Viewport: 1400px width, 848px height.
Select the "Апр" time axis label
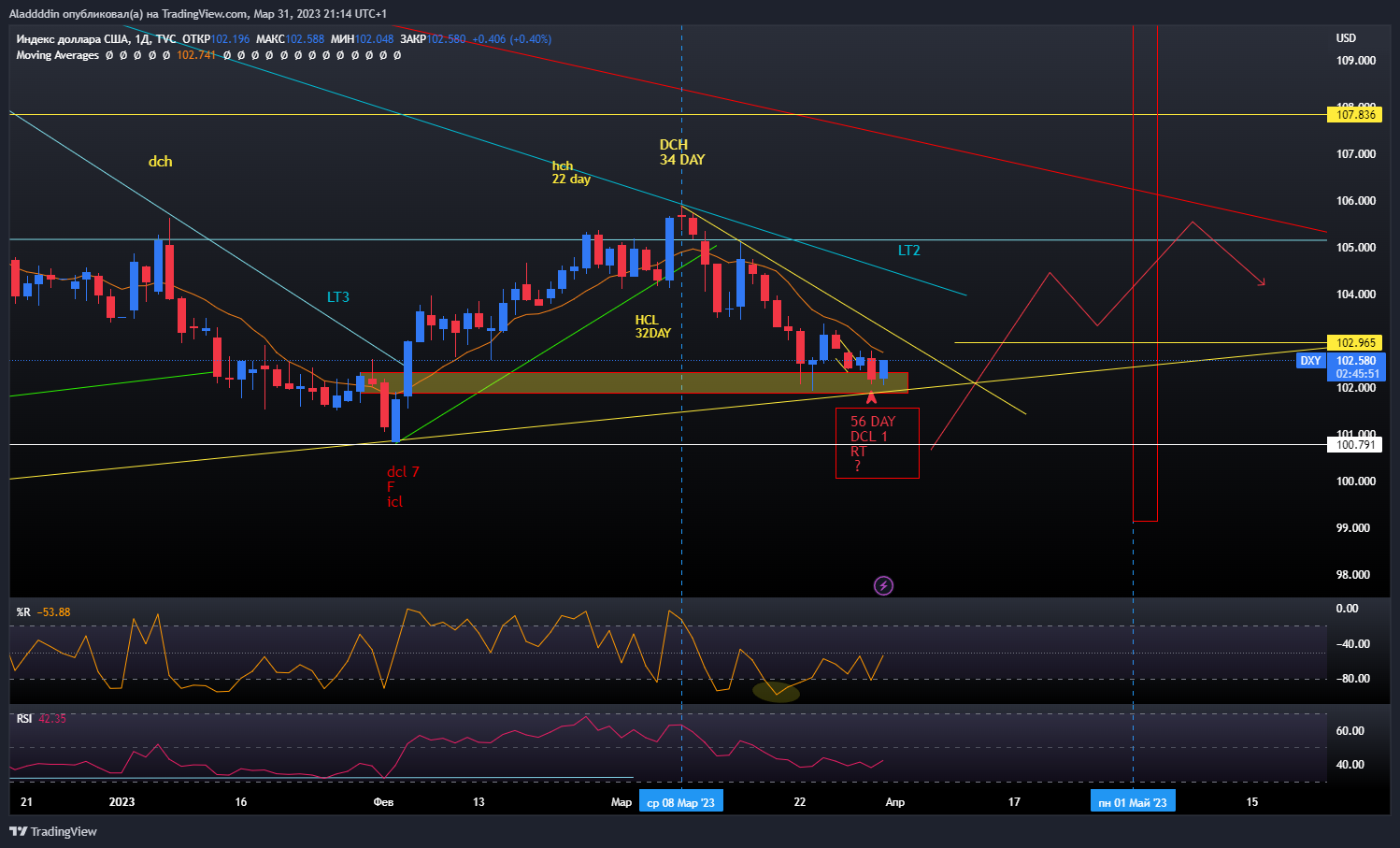pyautogui.click(x=894, y=802)
